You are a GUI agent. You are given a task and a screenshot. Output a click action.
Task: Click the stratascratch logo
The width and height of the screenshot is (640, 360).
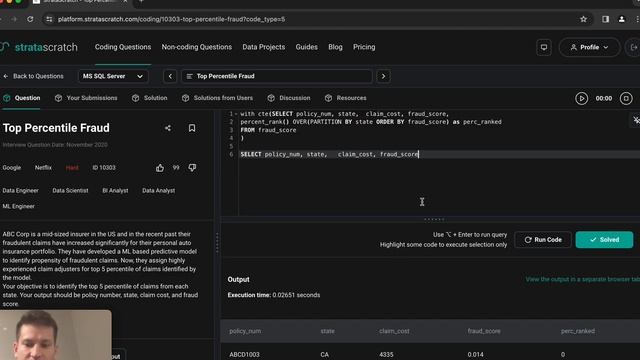click(39, 47)
